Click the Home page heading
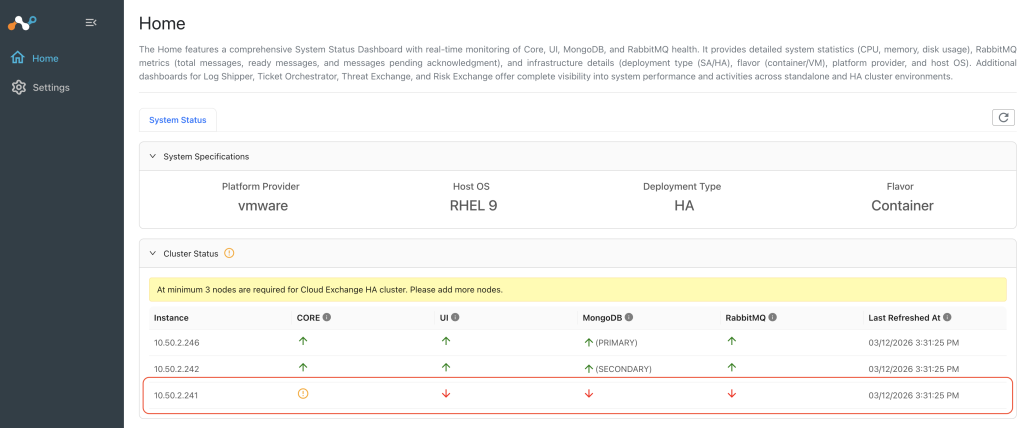1024x428 pixels. (x=162, y=24)
